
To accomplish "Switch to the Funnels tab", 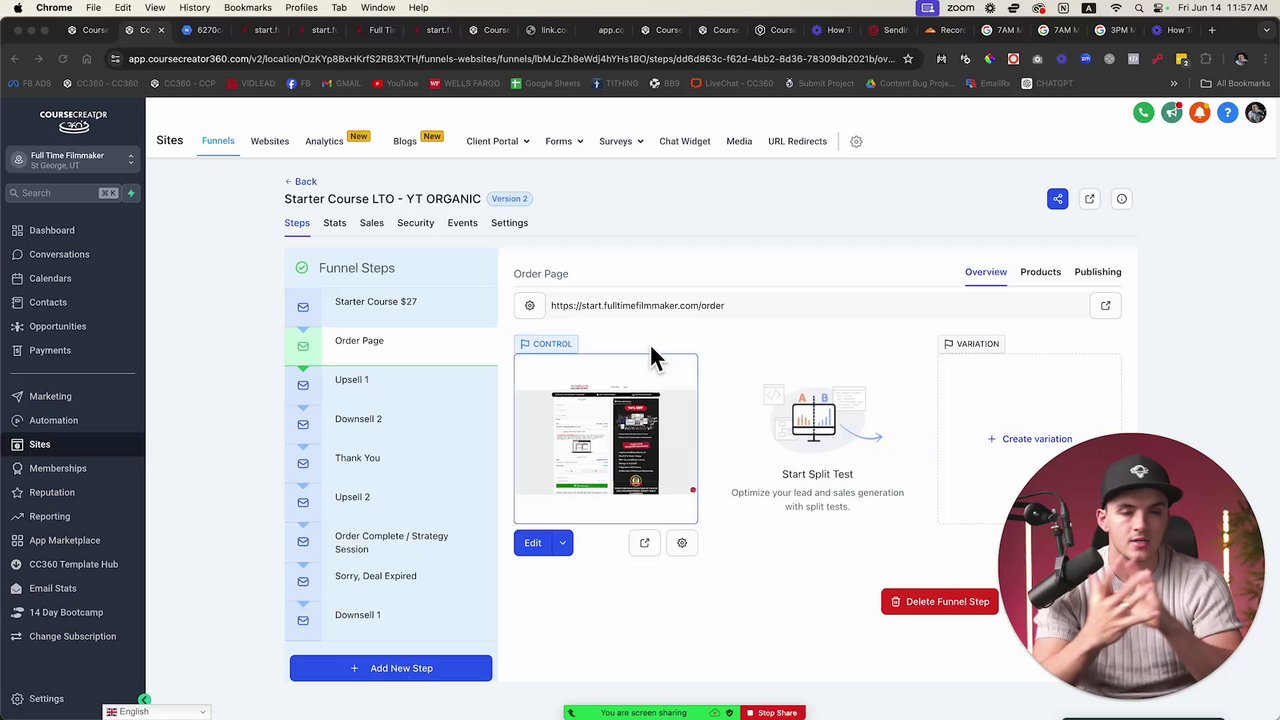I will [x=218, y=141].
